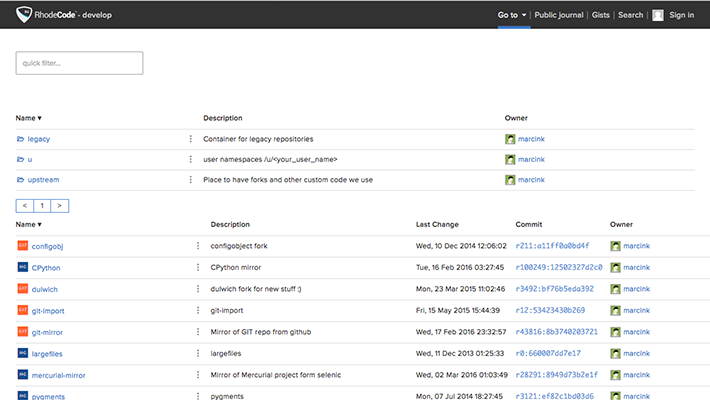Click marcink avatar in CPython row
Image resolution: width=710 pixels, height=400 pixels.
point(615,267)
